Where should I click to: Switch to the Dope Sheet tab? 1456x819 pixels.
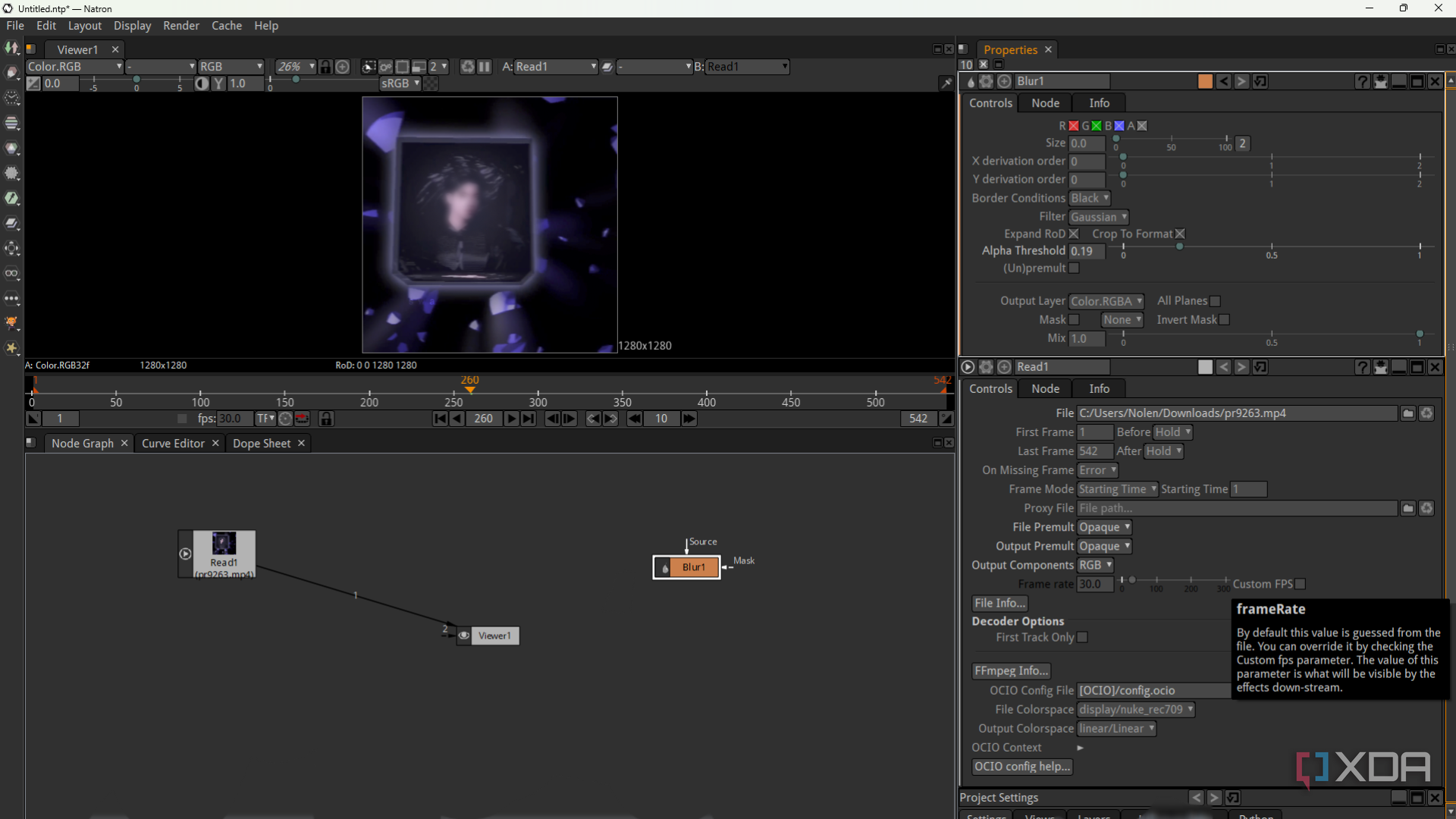pos(262,444)
